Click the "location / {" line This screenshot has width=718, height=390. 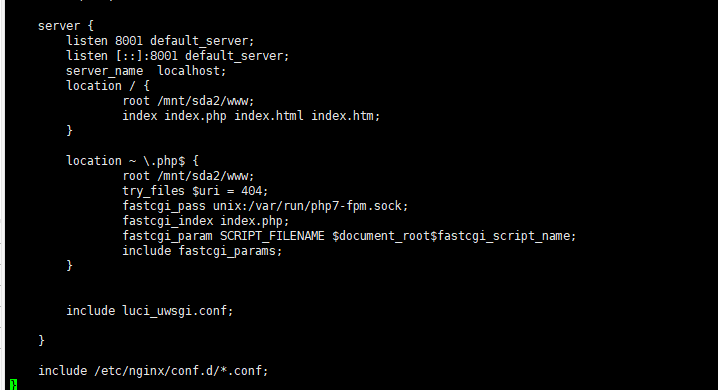pos(108,86)
